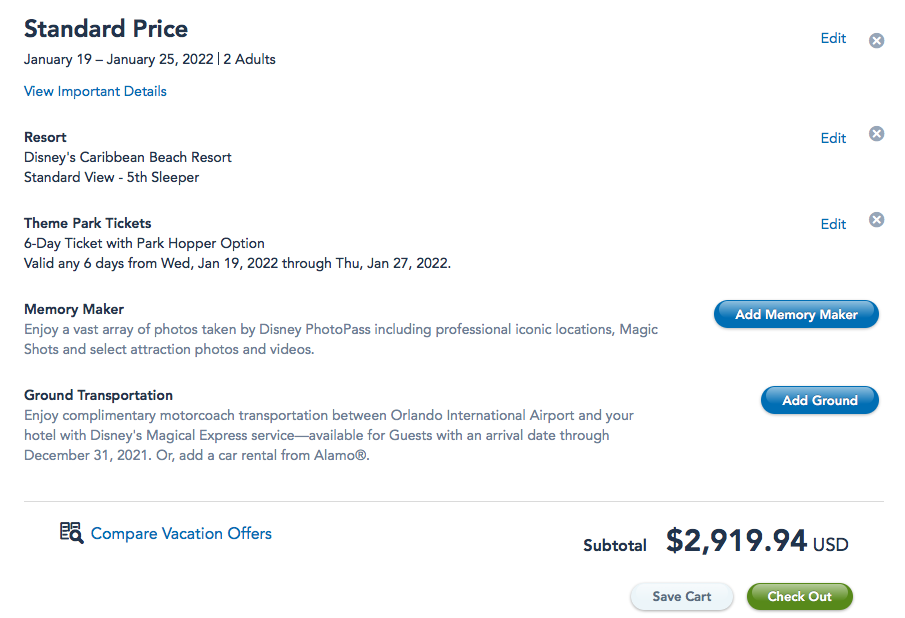Open View Important Details link
905x618 pixels.
95,92
